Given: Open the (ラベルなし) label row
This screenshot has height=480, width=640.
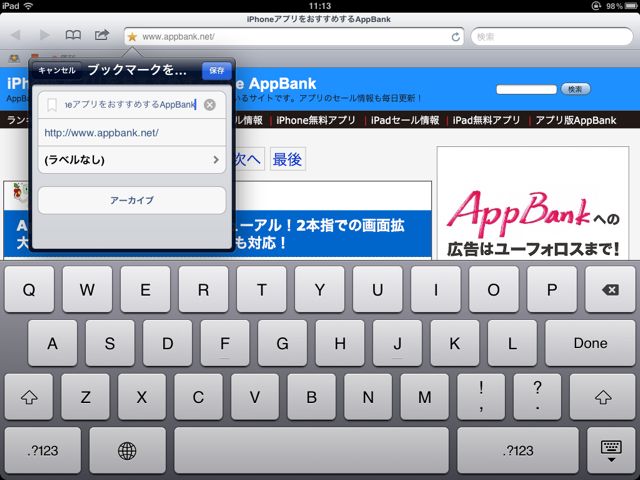Looking at the screenshot, I should tap(132, 160).
